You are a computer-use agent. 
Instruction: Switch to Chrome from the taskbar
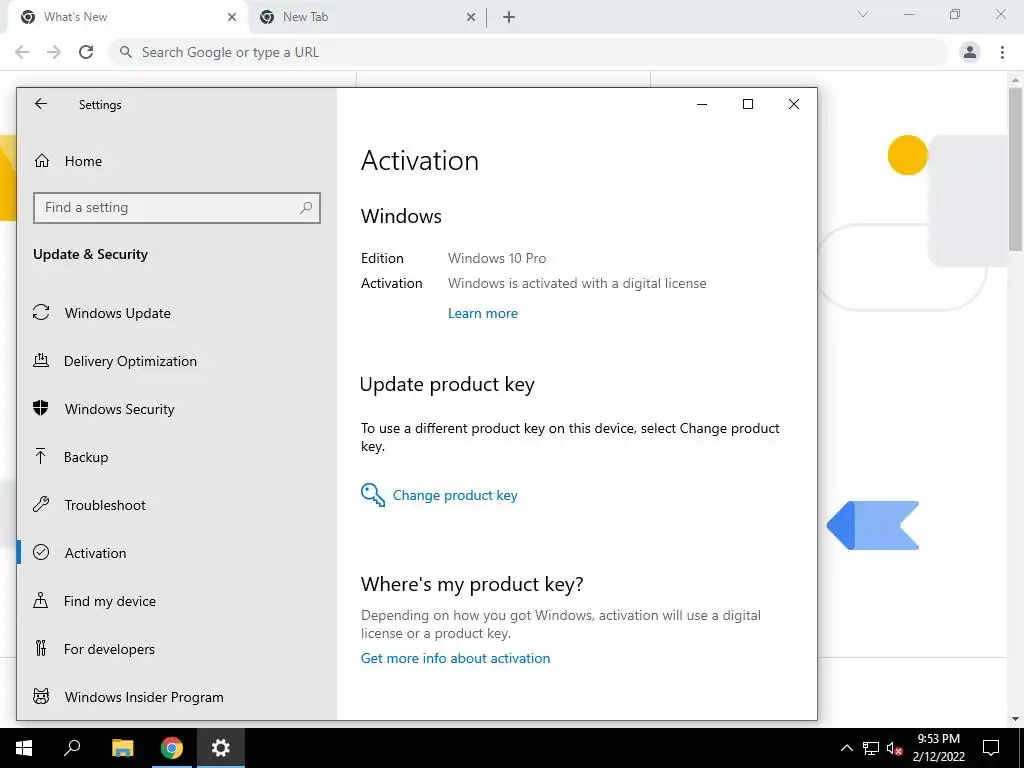pos(172,748)
